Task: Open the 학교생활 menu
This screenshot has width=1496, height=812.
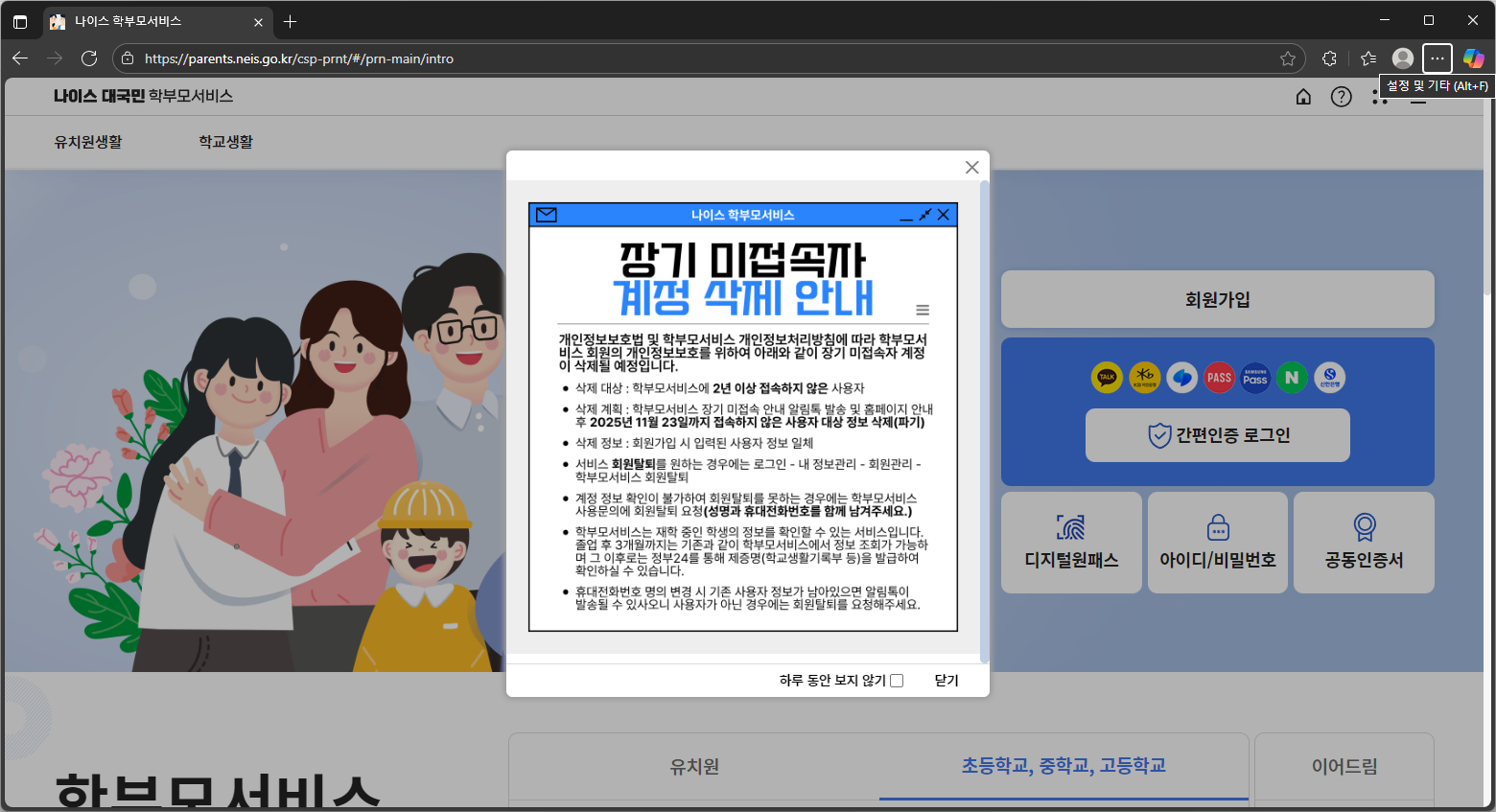Action: click(x=225, y=142)
